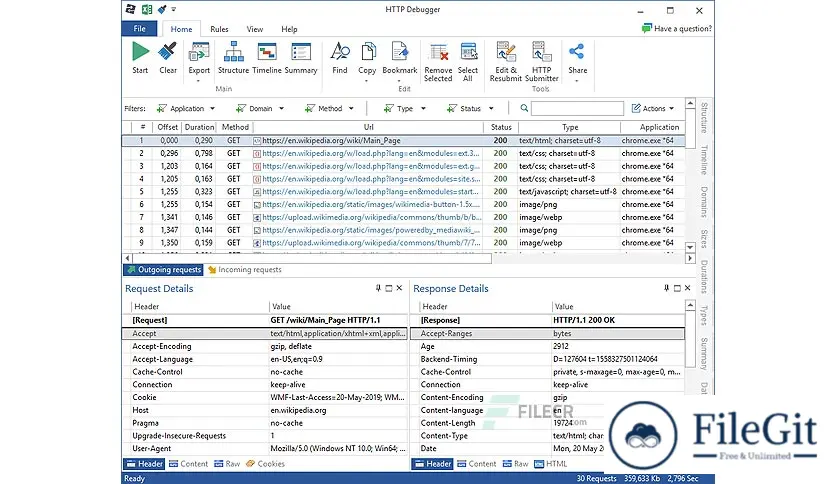Pin the Response Details panel
This screenshot has width=836, height=484.
pos(666,288)
